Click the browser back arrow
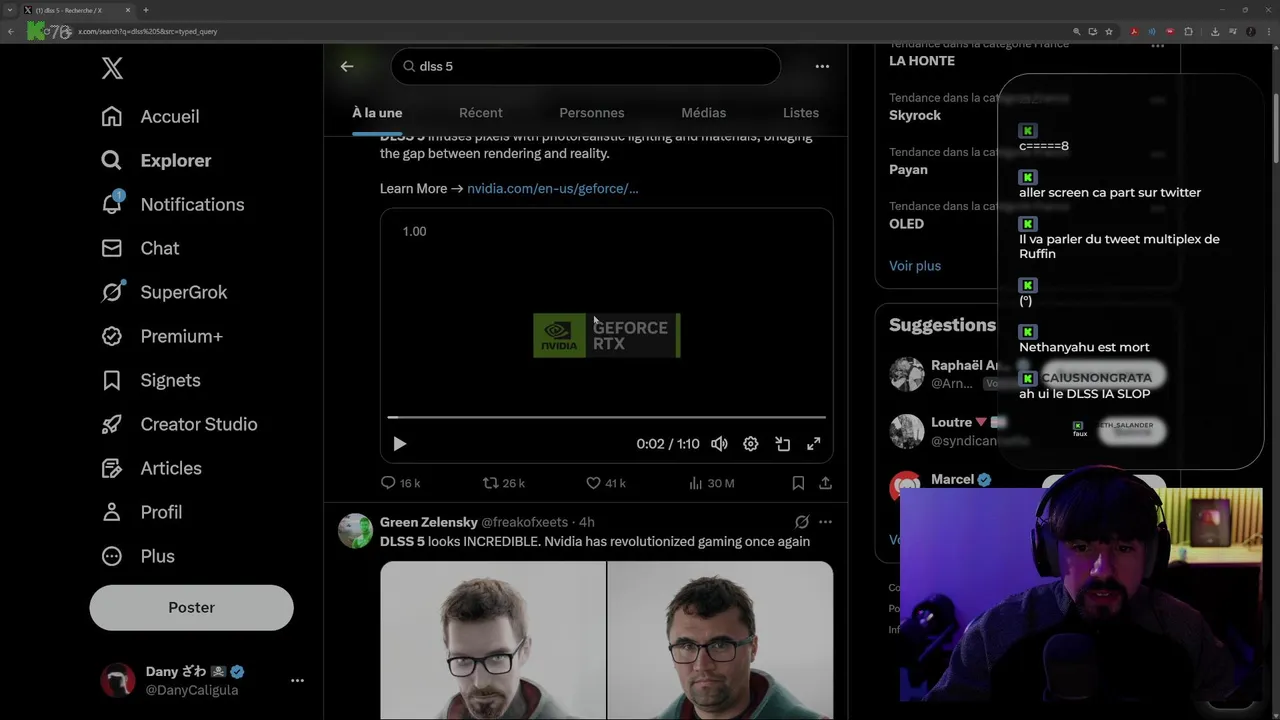The height and width of the screenshot is (720, 1280). point(10,31)
